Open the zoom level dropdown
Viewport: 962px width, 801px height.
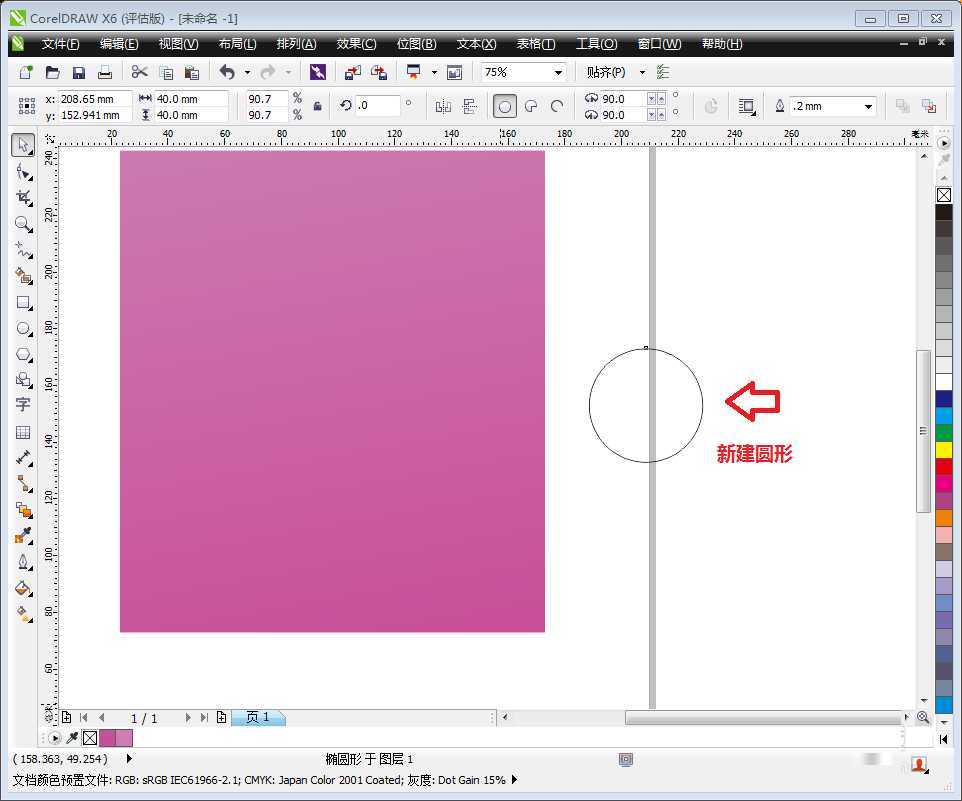click(557, 72)
